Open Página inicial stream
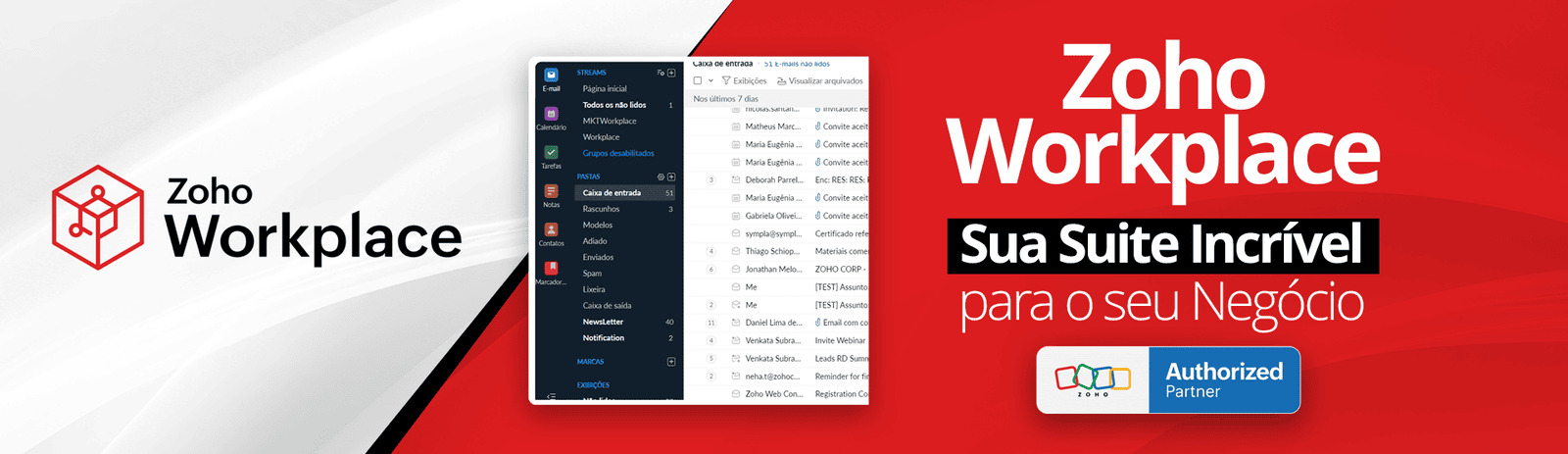The width and height of the screenshot is (1568, 454). tap(605, 88)
